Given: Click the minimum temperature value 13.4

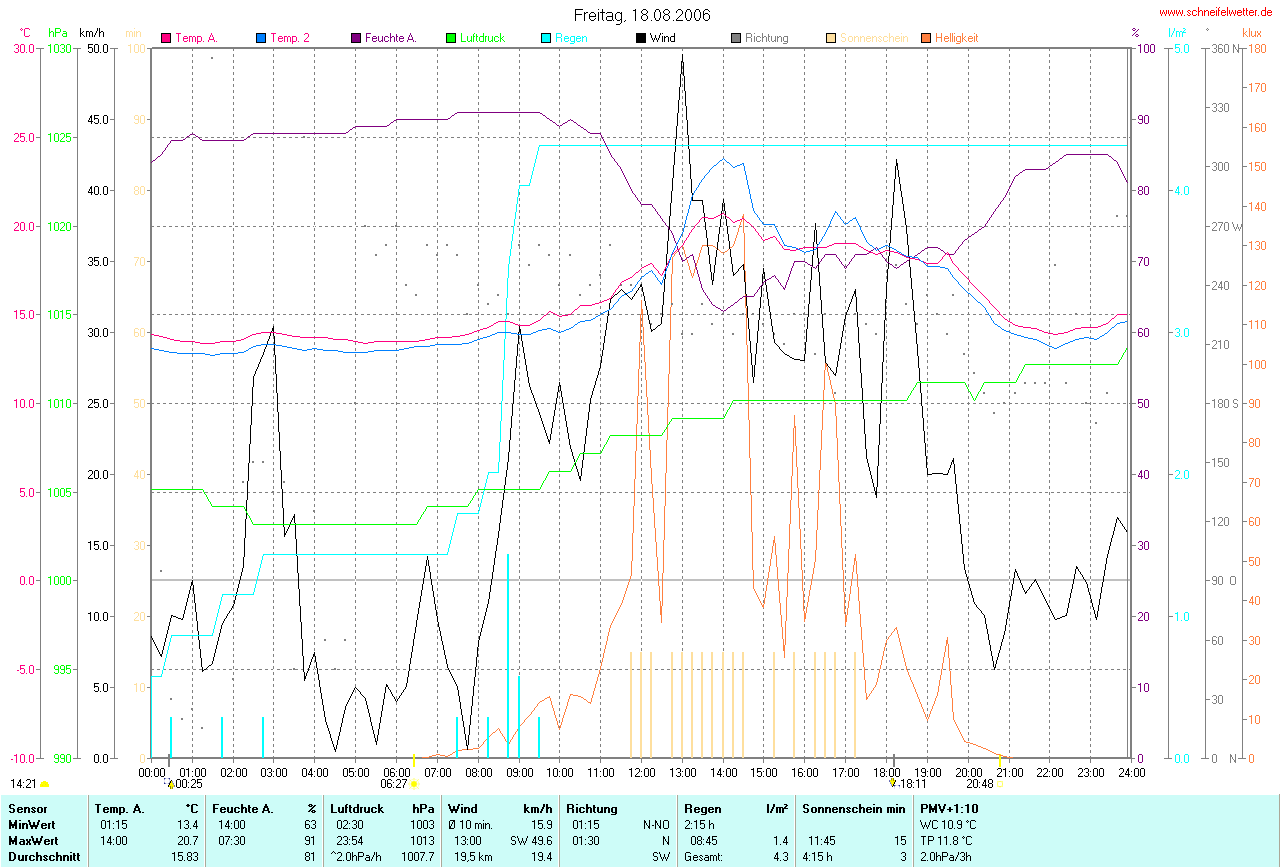Looking at the screenshot, I should pyautogui.click(x=188, y=825).
